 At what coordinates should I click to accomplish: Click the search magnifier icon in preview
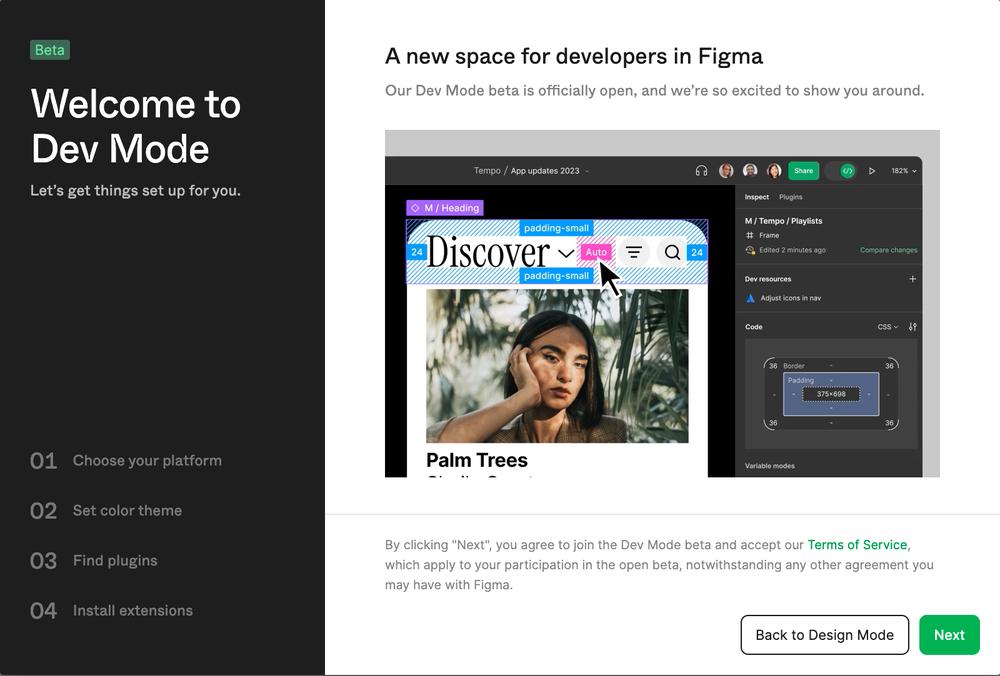click(x=672, y=253)
